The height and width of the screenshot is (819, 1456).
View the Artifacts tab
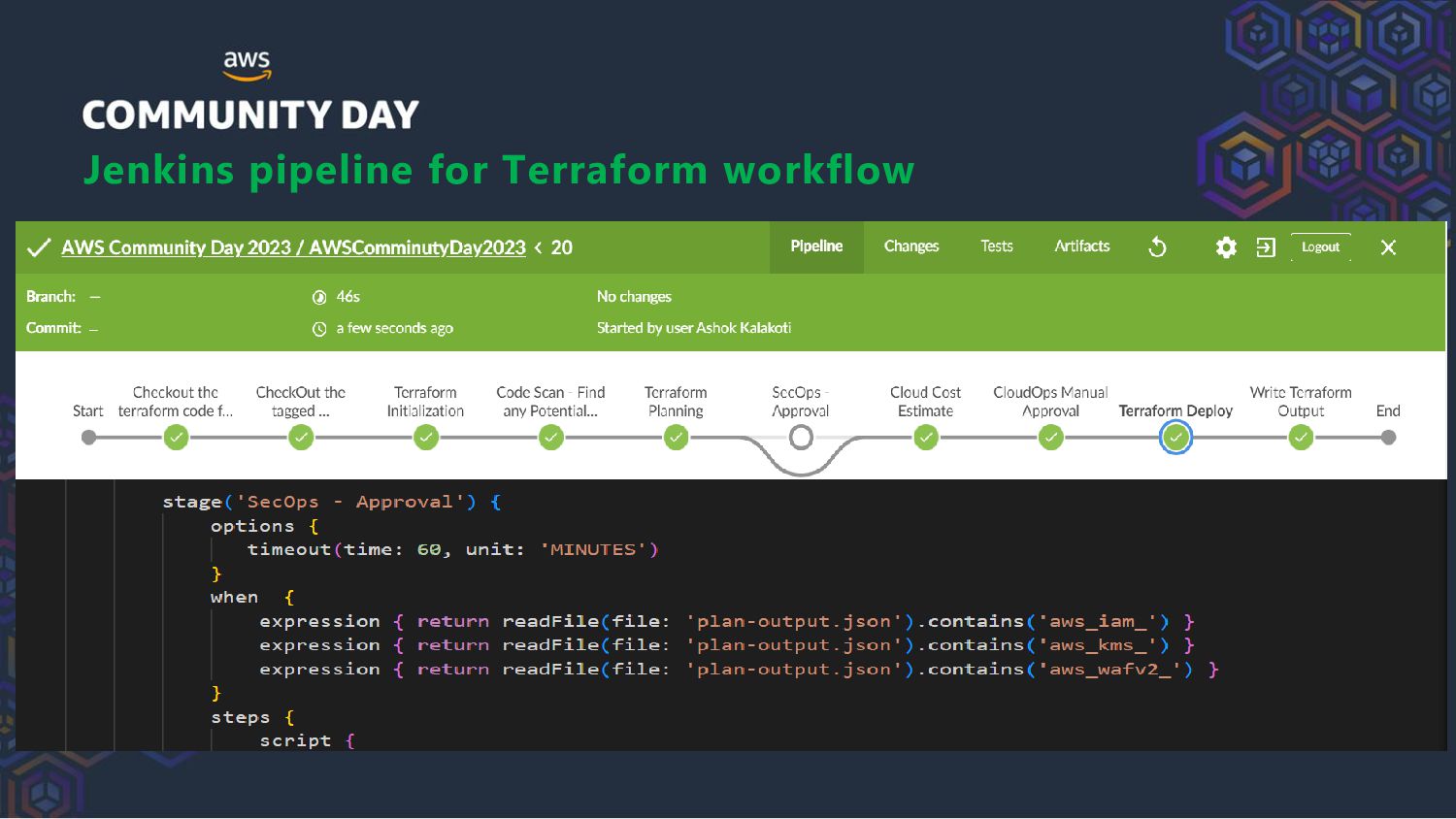(x=1082, y=246)
